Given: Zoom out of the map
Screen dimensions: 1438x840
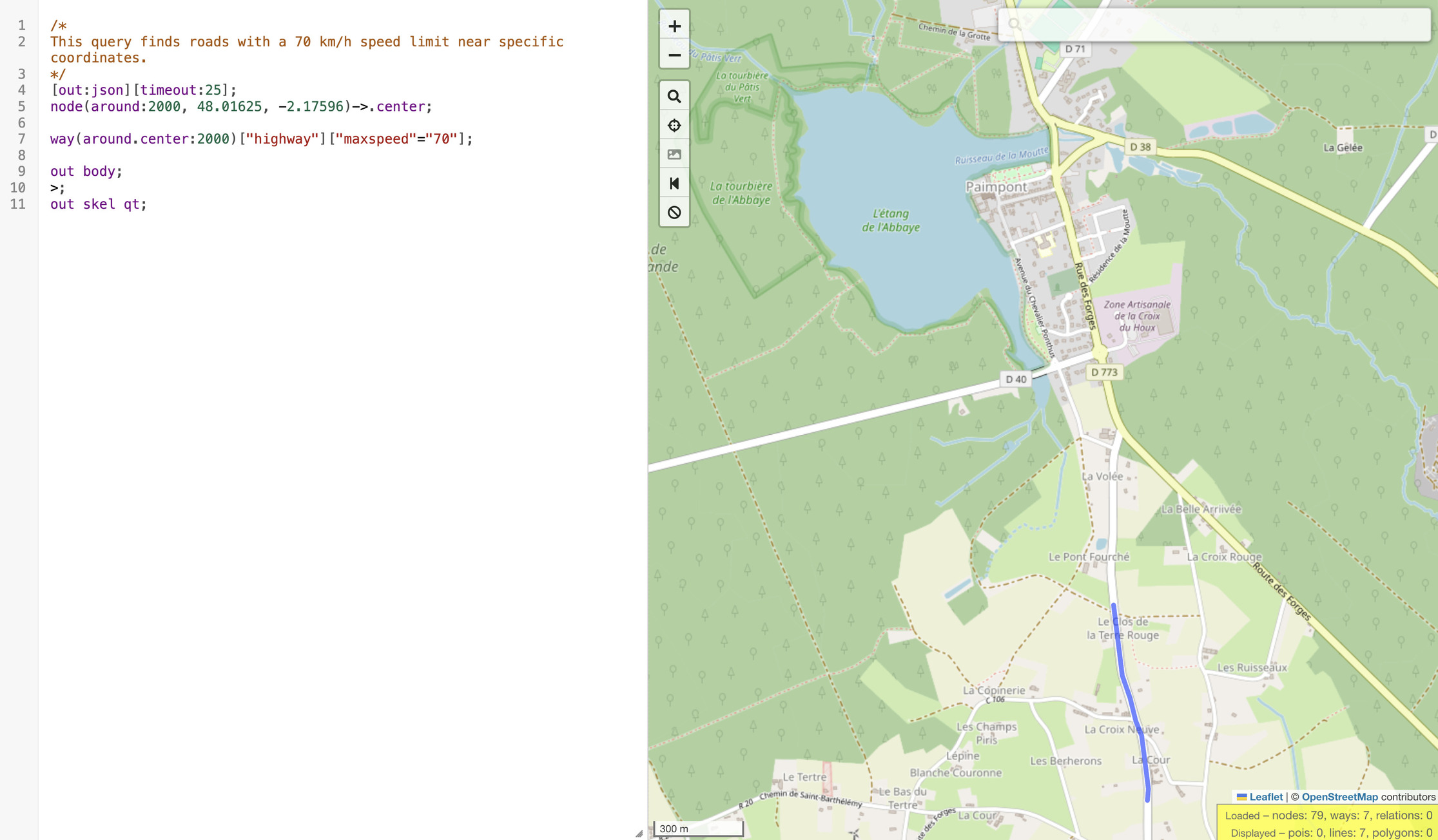Looking at the screenshot, I should 674,55.
